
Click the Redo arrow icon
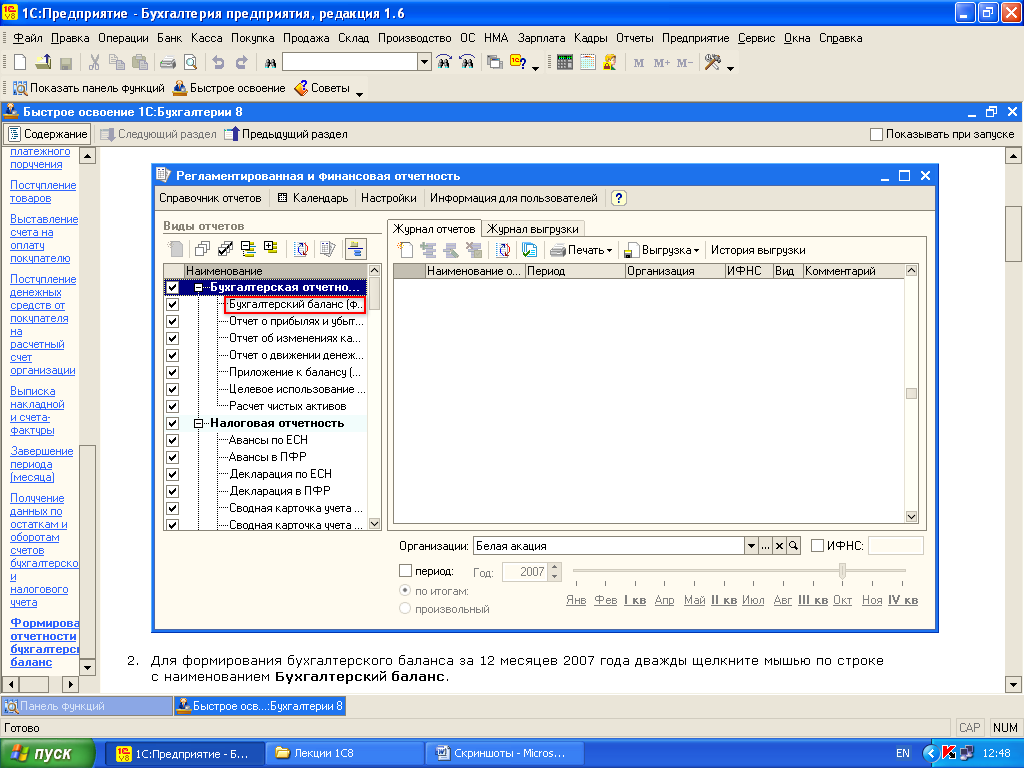click(x=242, y=63)
